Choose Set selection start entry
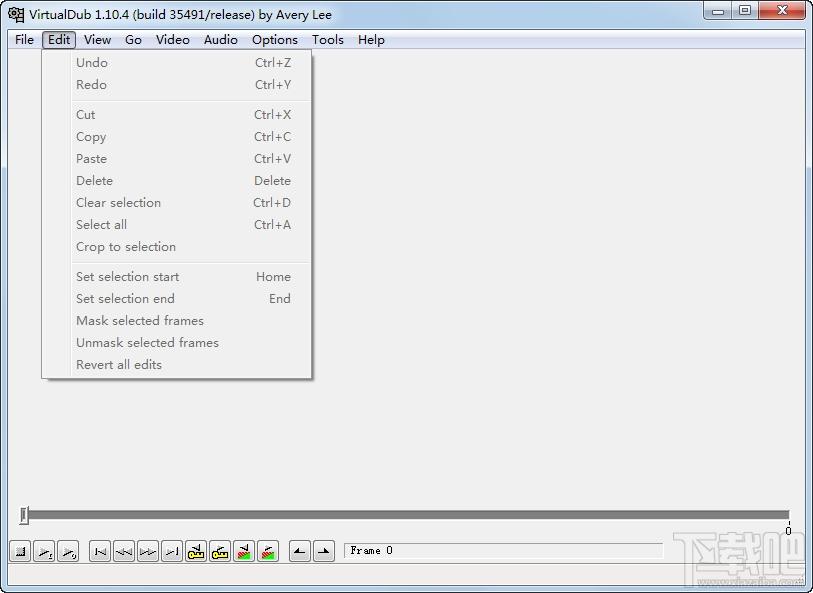 coord(177,277)
